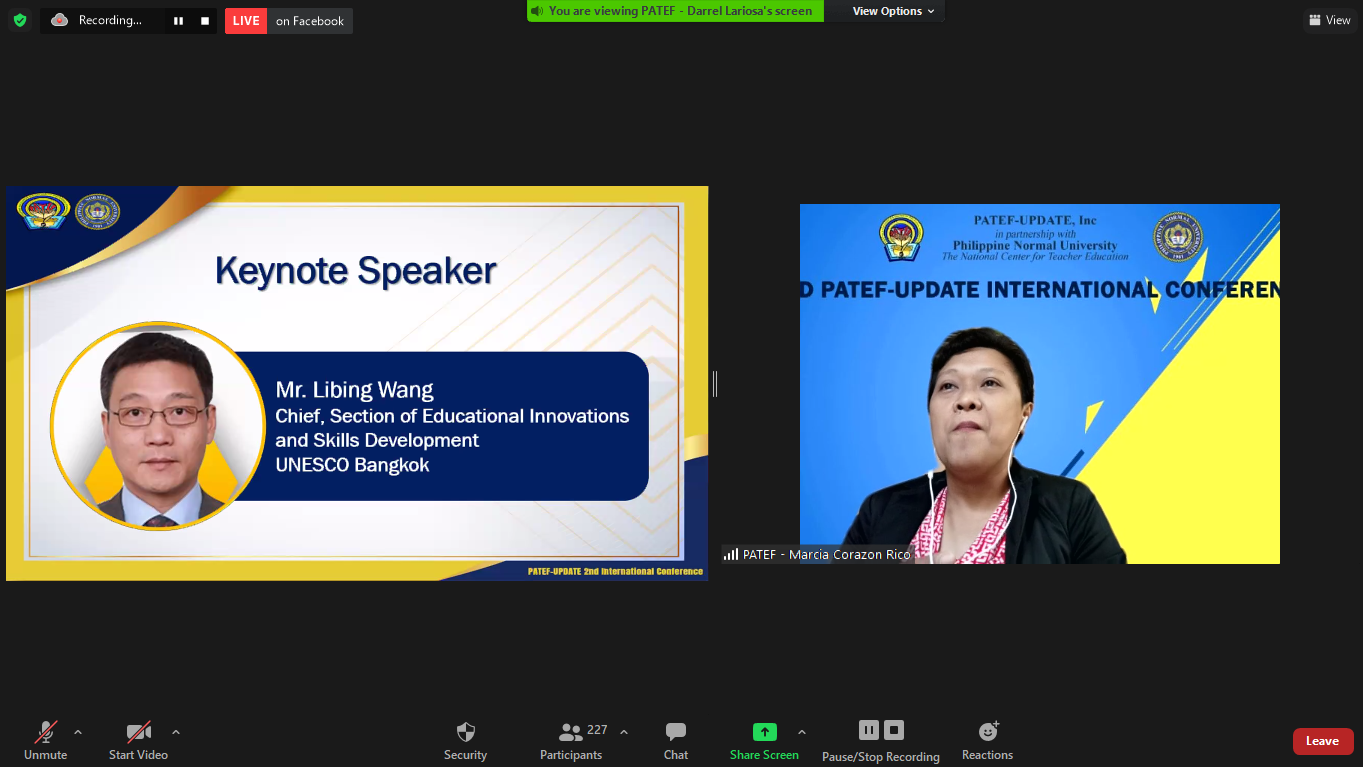Click the red Leave button
The width and height of the screenshot is (1363, 767).
click(x=1322, y=741)
